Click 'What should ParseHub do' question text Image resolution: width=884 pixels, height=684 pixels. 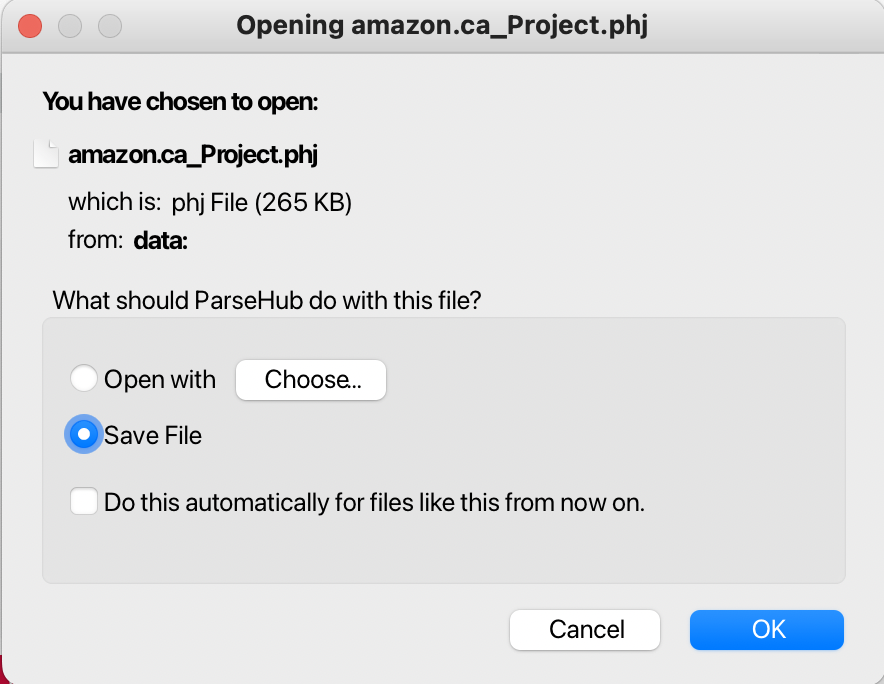pos(267,300)
